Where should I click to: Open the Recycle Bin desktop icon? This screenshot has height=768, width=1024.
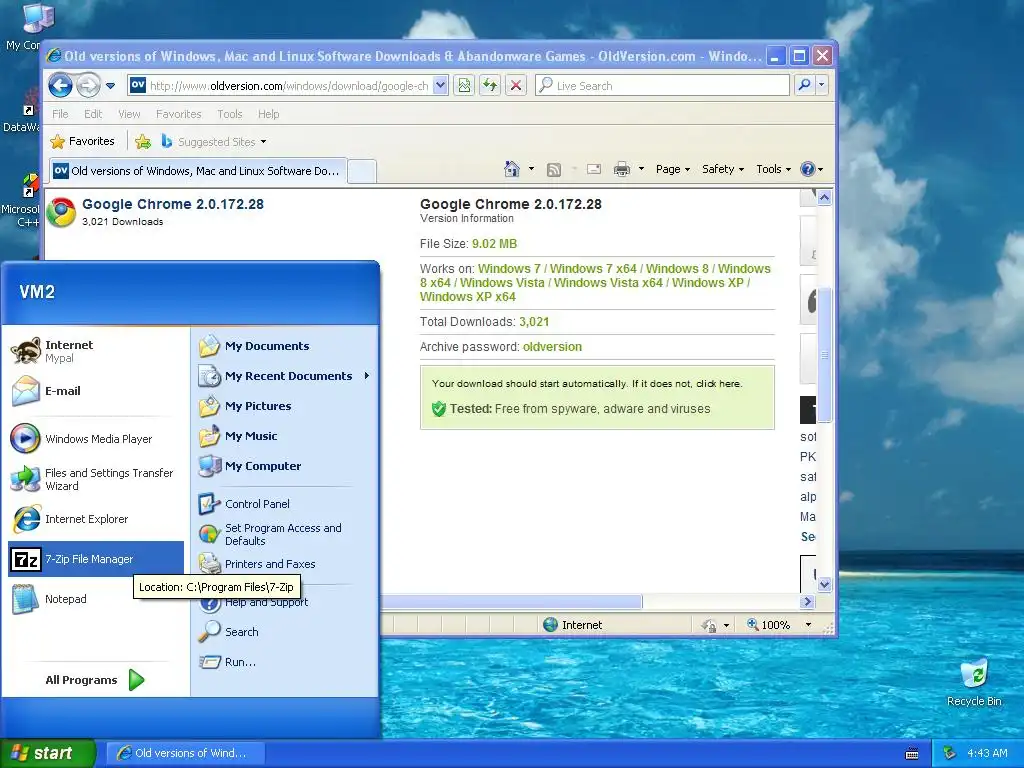click(x=974, y=682)
